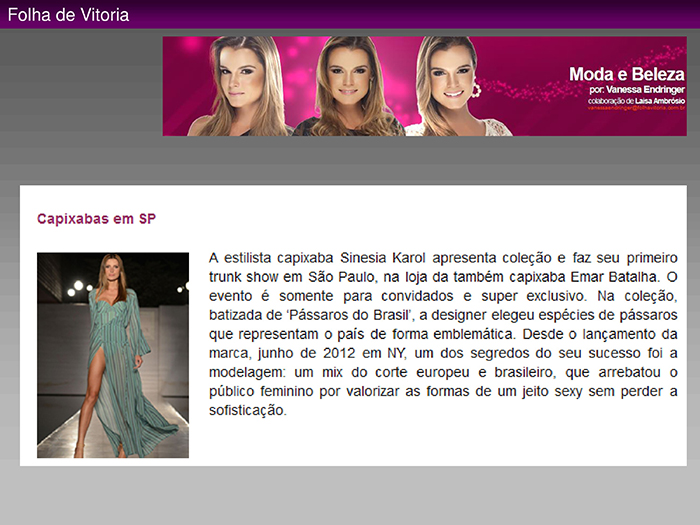Click the Folha de Vitoria header title
This screenshot has height=525, width=700.
pyautogui.click(x=68, y=15)
